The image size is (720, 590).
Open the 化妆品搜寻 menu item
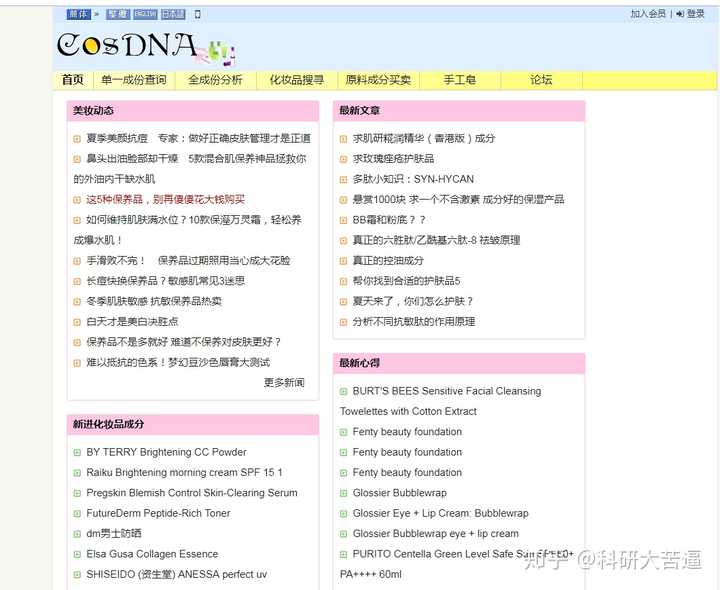[x=297, y=80]
